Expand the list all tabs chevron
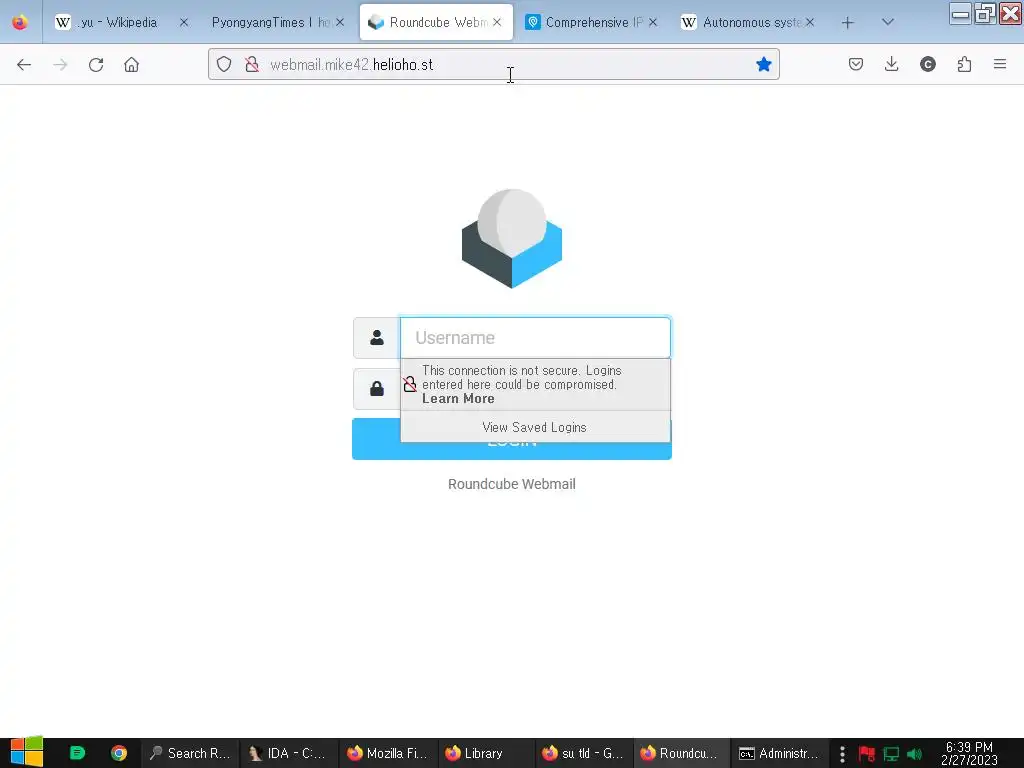Screen dimensions: 1024x768 click(x=887, y=22)
